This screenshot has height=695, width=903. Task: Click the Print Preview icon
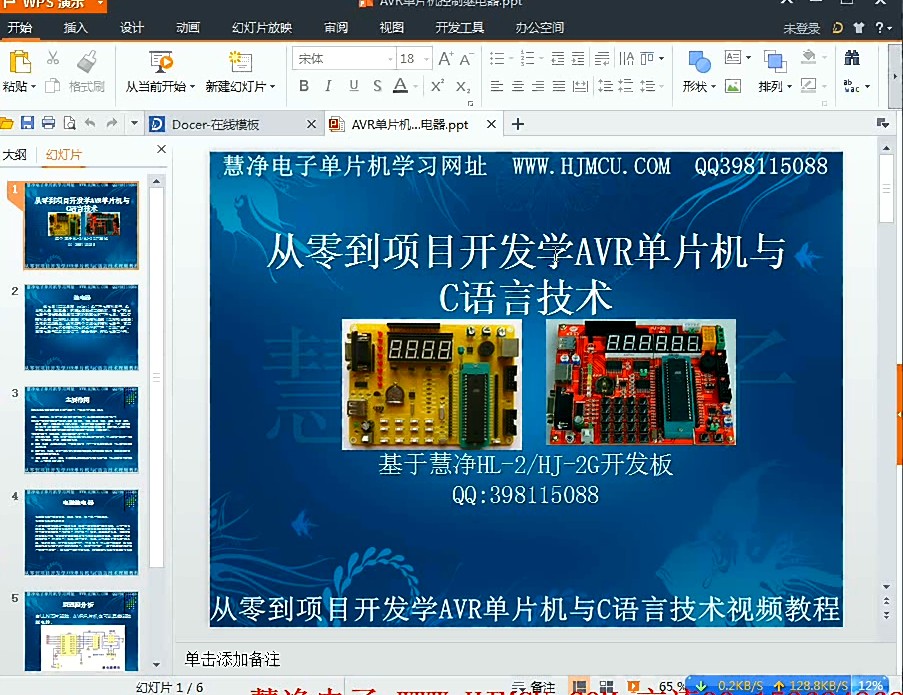[70, 123]
